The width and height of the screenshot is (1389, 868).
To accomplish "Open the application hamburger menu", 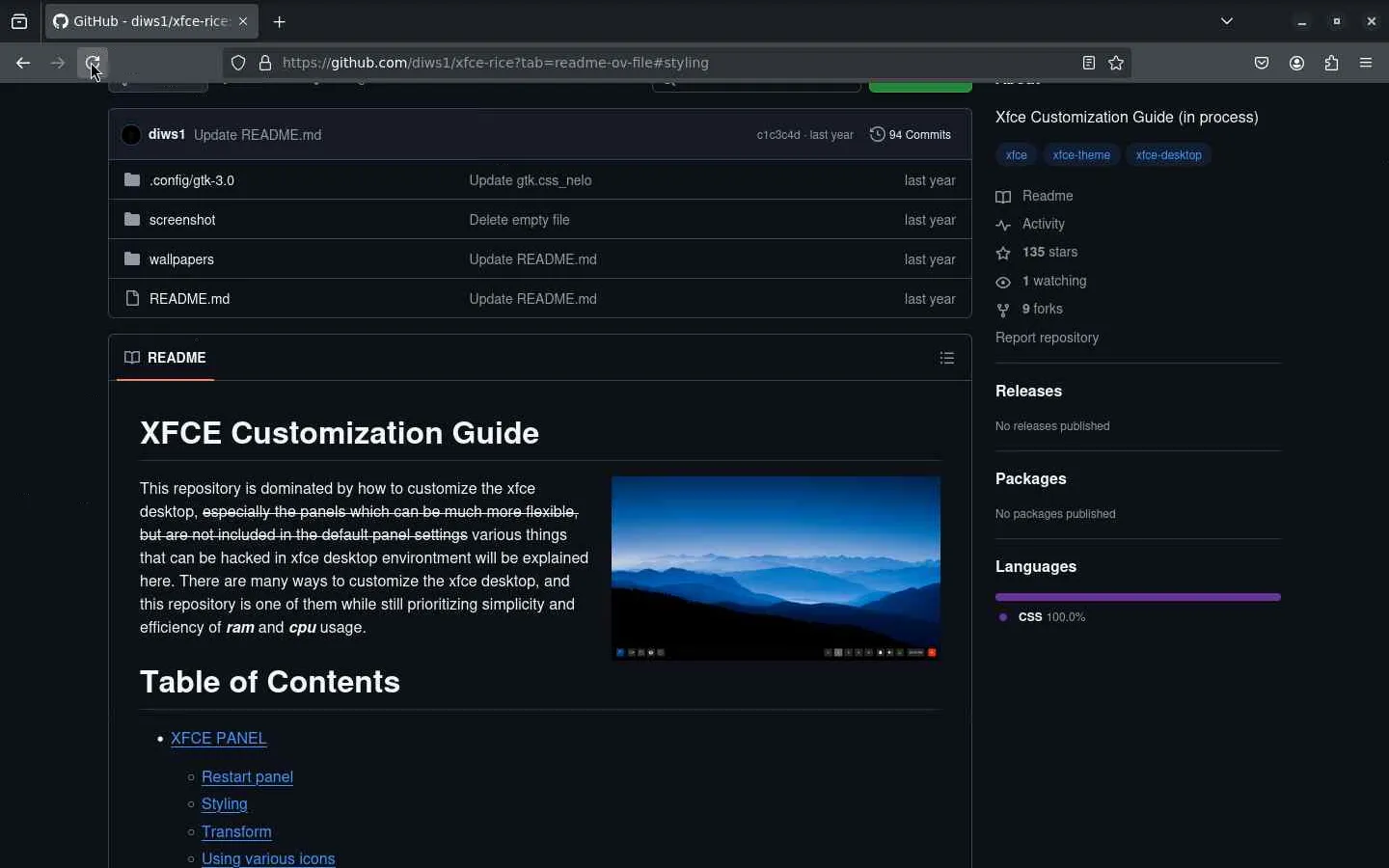I will click(1366, 64).
